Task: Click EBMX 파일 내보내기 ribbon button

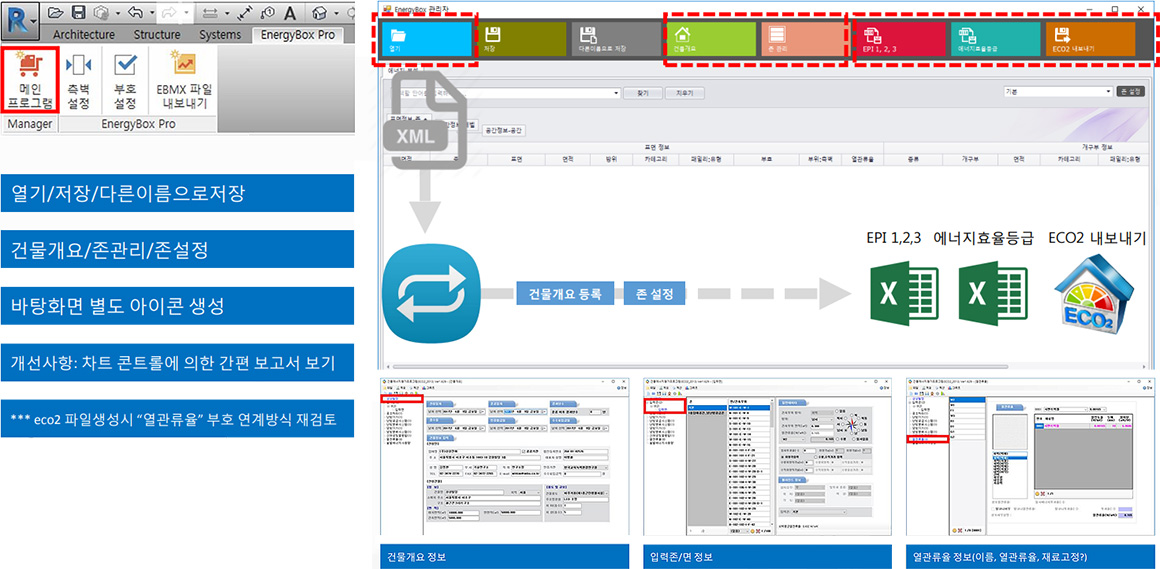Action: tap(184, 81)
